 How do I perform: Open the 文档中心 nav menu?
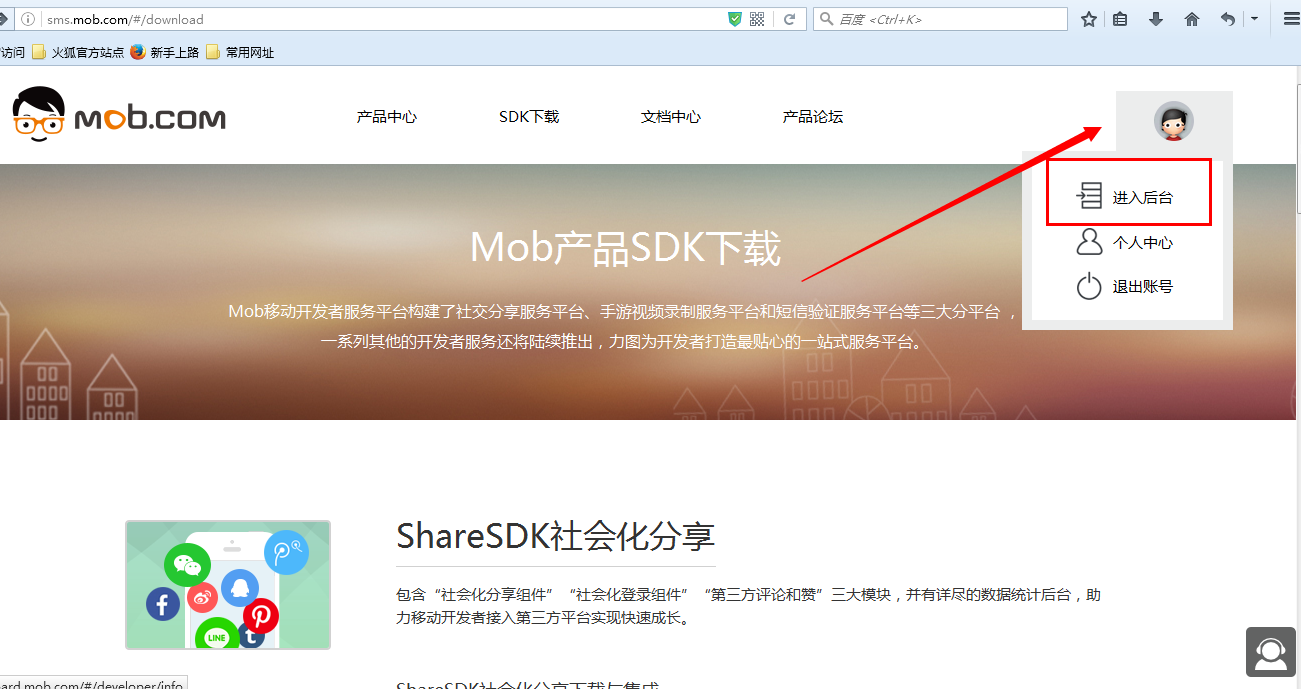[671, 117]
